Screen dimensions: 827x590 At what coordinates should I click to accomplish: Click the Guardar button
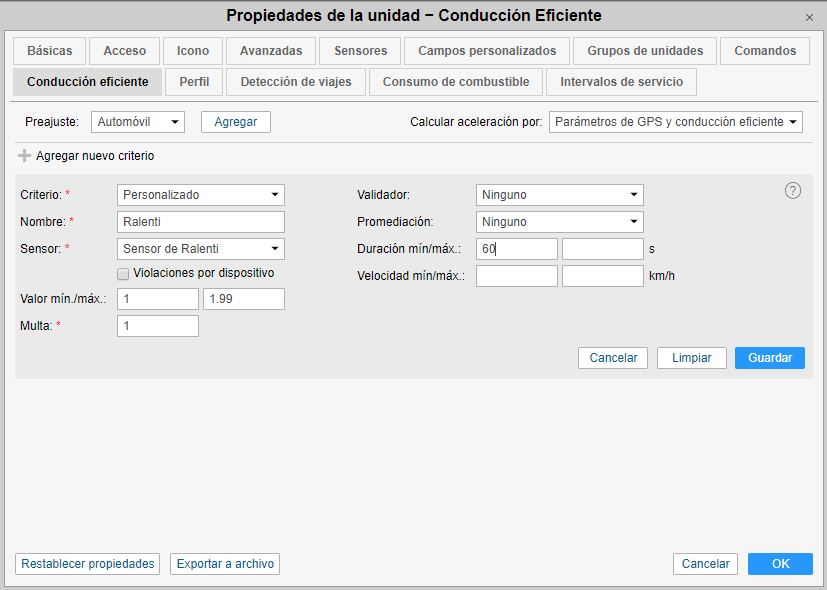769,358
